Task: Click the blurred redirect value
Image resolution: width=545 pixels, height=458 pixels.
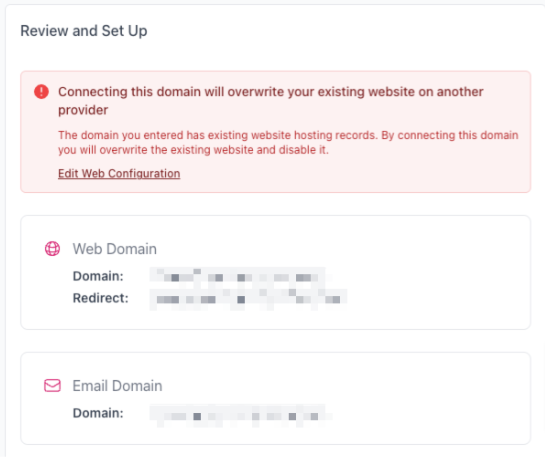Action: (248, 299)
